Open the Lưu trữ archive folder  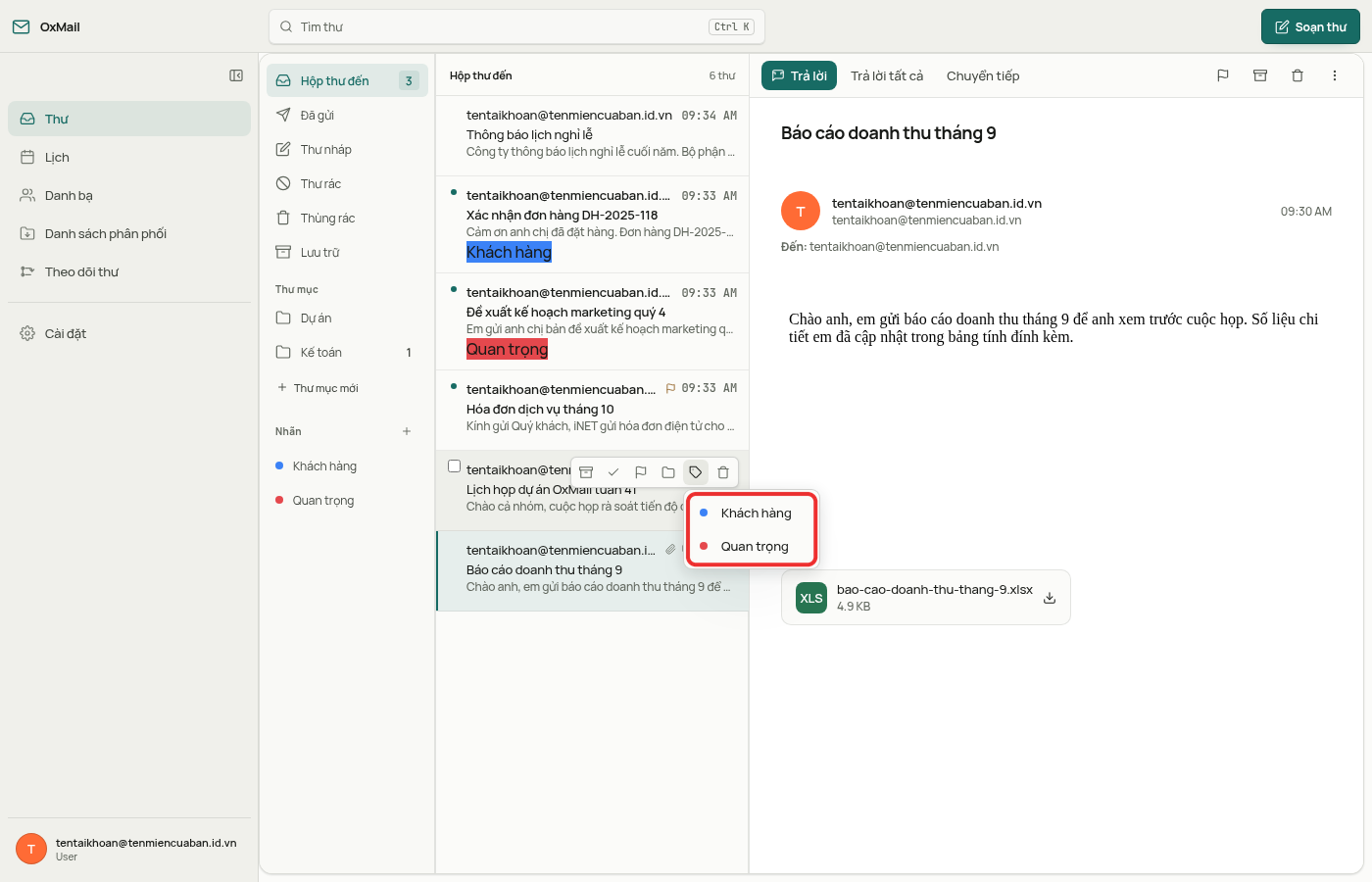(x=347, y=253)
